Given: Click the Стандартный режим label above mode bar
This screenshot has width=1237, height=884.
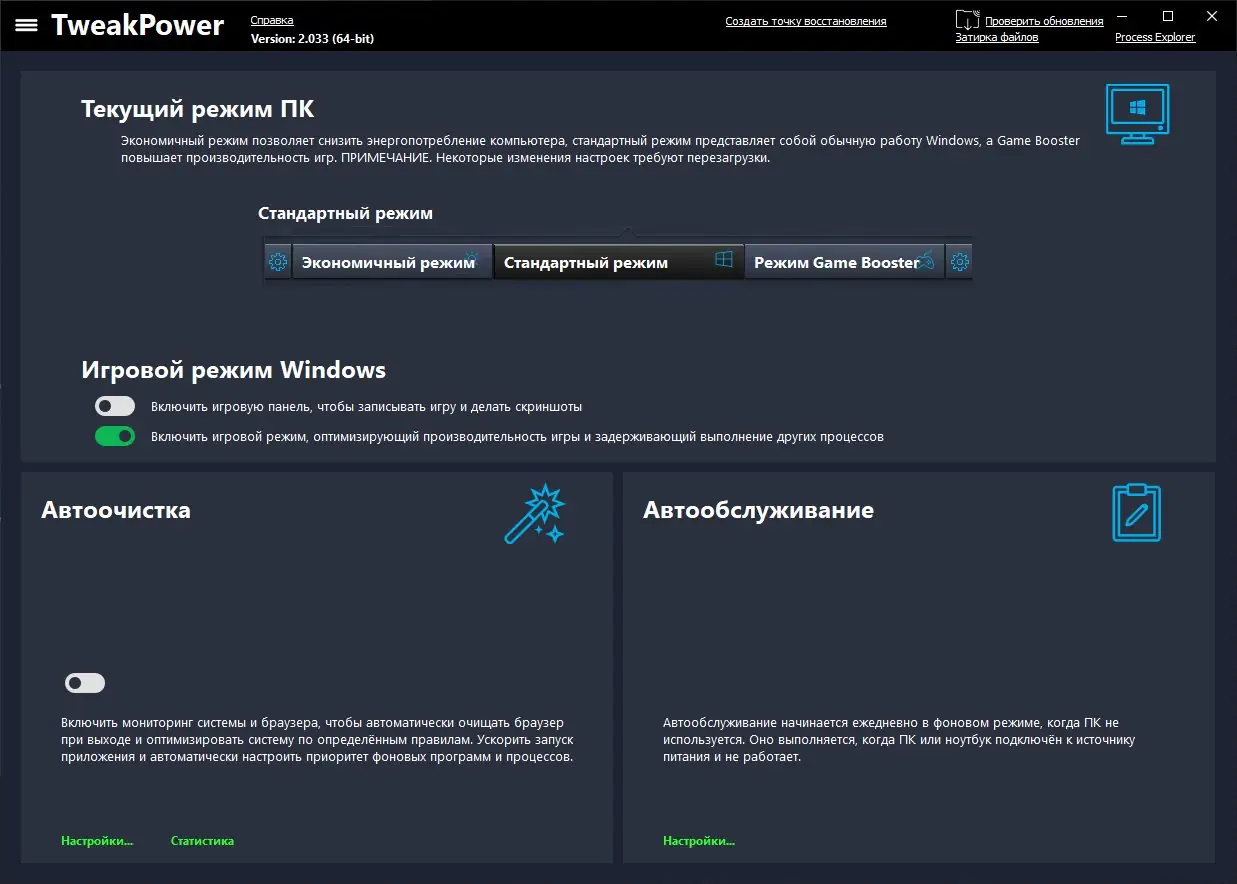Looking at the screenshot, I should click(345, 213).
